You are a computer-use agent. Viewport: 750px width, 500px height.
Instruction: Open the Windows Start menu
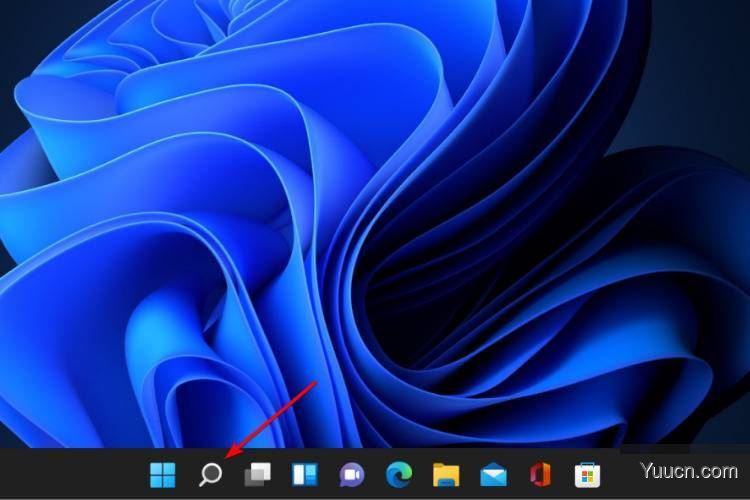(x=163, y=475)
